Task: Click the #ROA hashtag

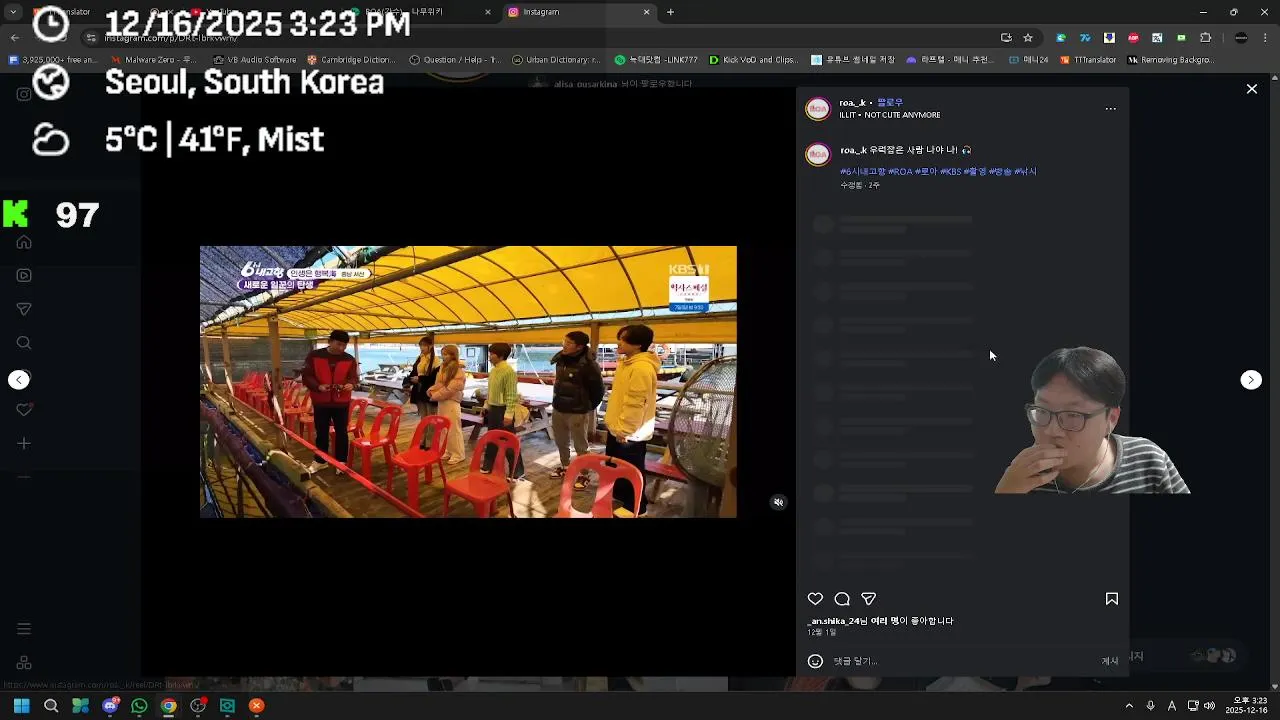Action: coord(900,172)
